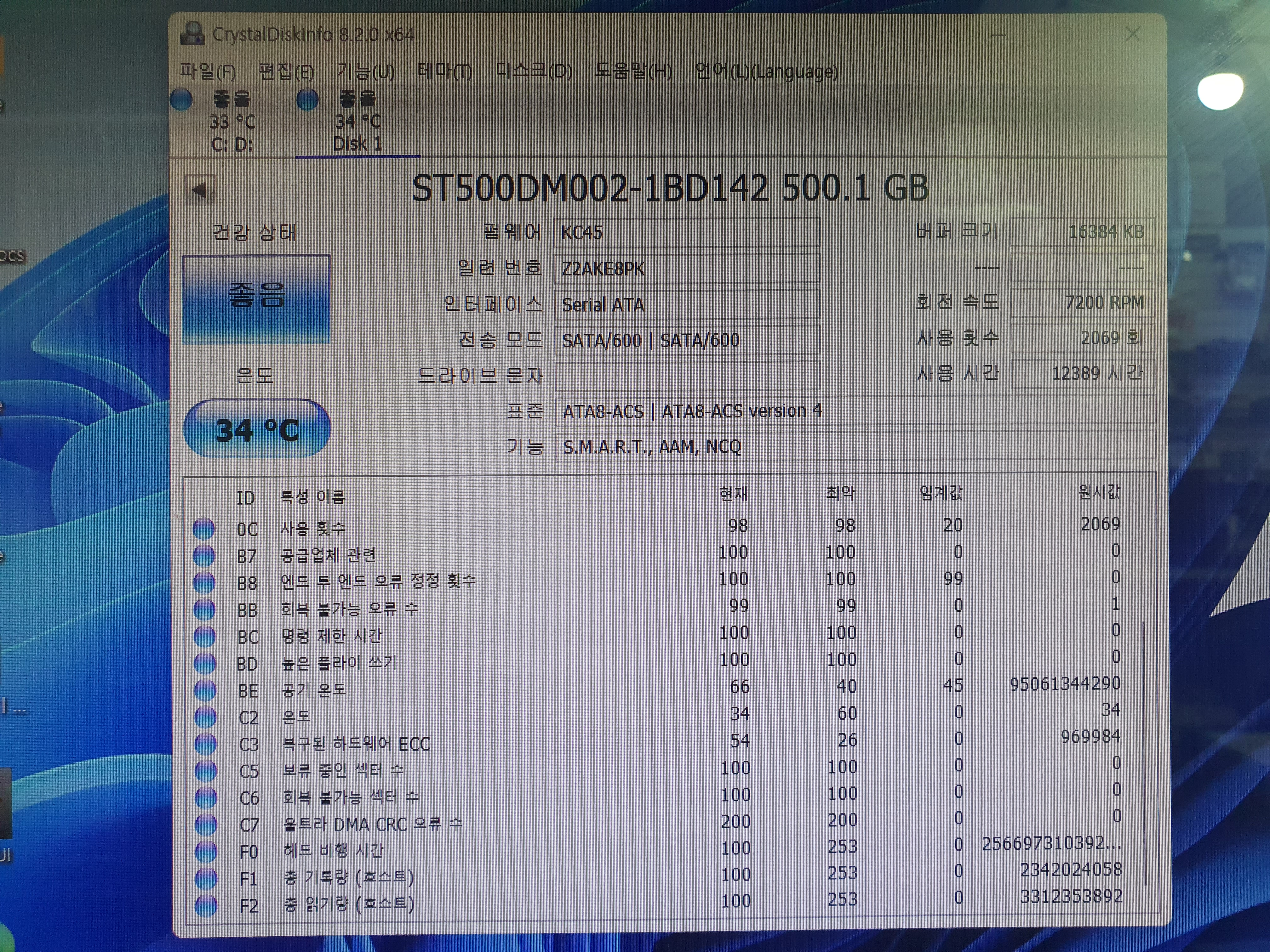Close the CrystalDiskInfo window

tap(1132, 34)
